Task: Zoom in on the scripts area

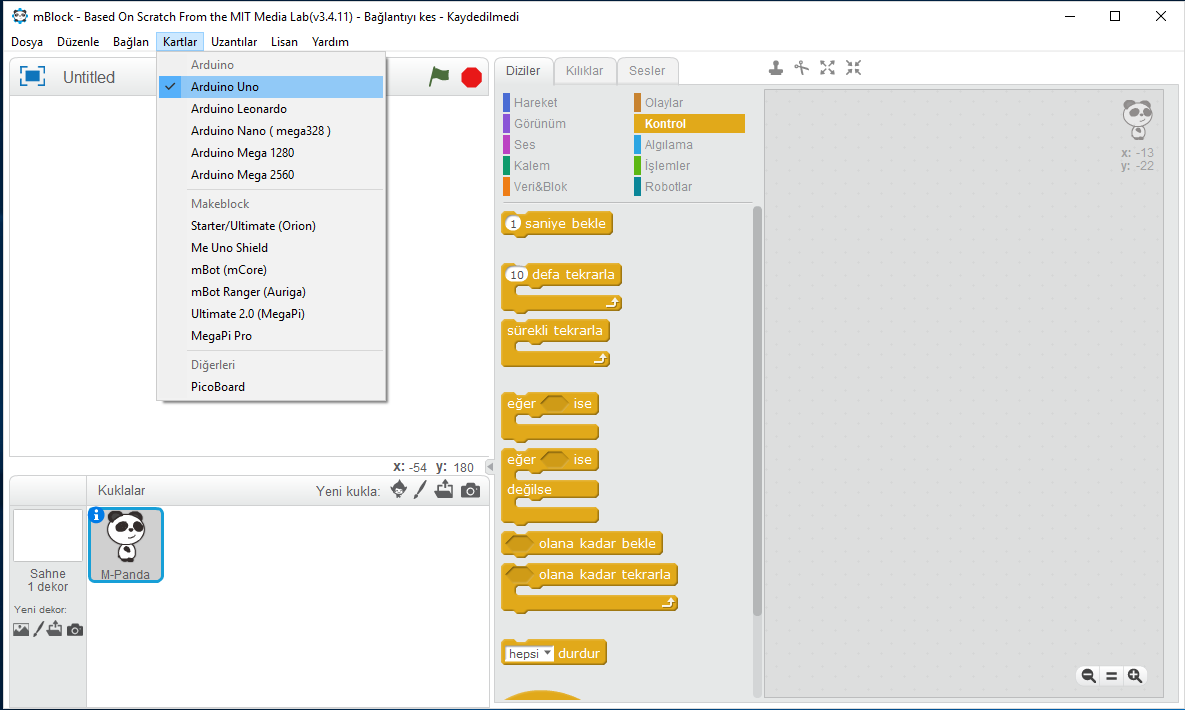Action: tap(1135, 676)
